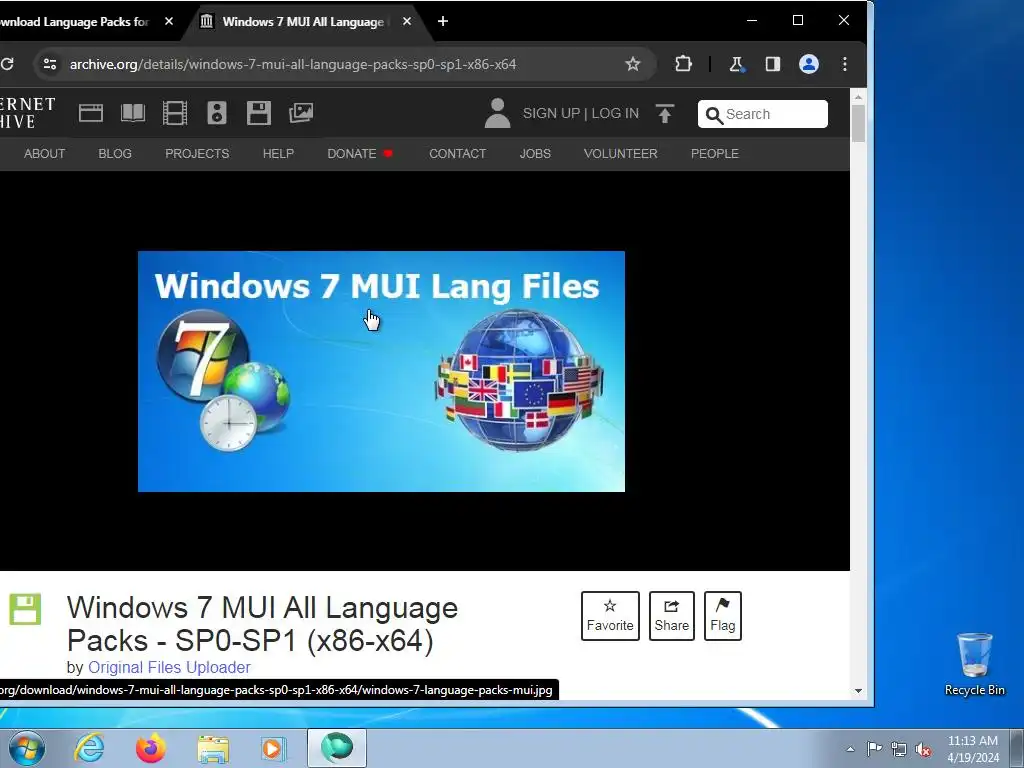Open the BLOG menu item
Image resolution: width=1024 pixels, height=768 pixels.
click(x=115, y=153)
